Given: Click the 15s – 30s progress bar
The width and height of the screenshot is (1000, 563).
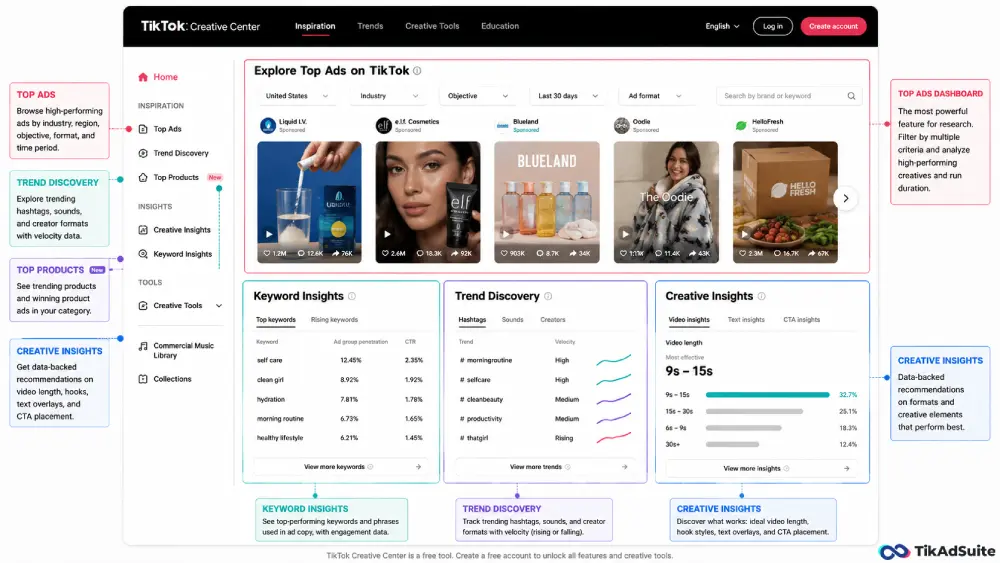Looking at the screenshot, I should point(754,411).
